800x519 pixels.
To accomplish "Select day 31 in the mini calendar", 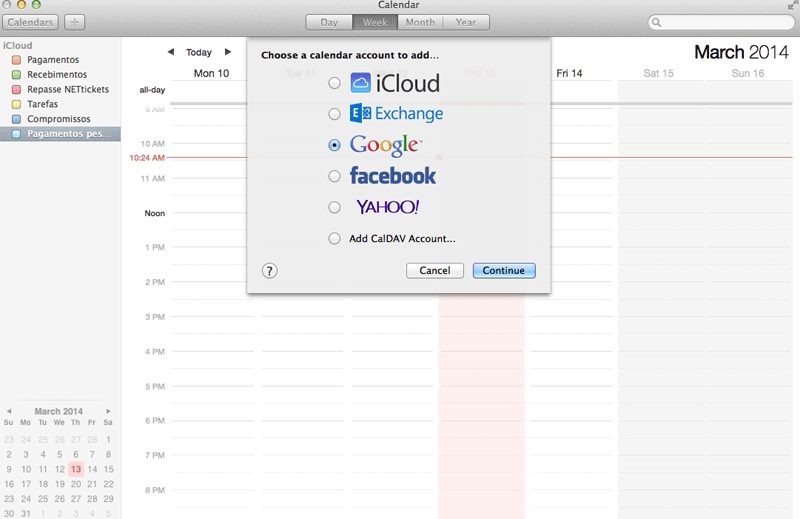I will pyautogui.click(x=26, y=513).
